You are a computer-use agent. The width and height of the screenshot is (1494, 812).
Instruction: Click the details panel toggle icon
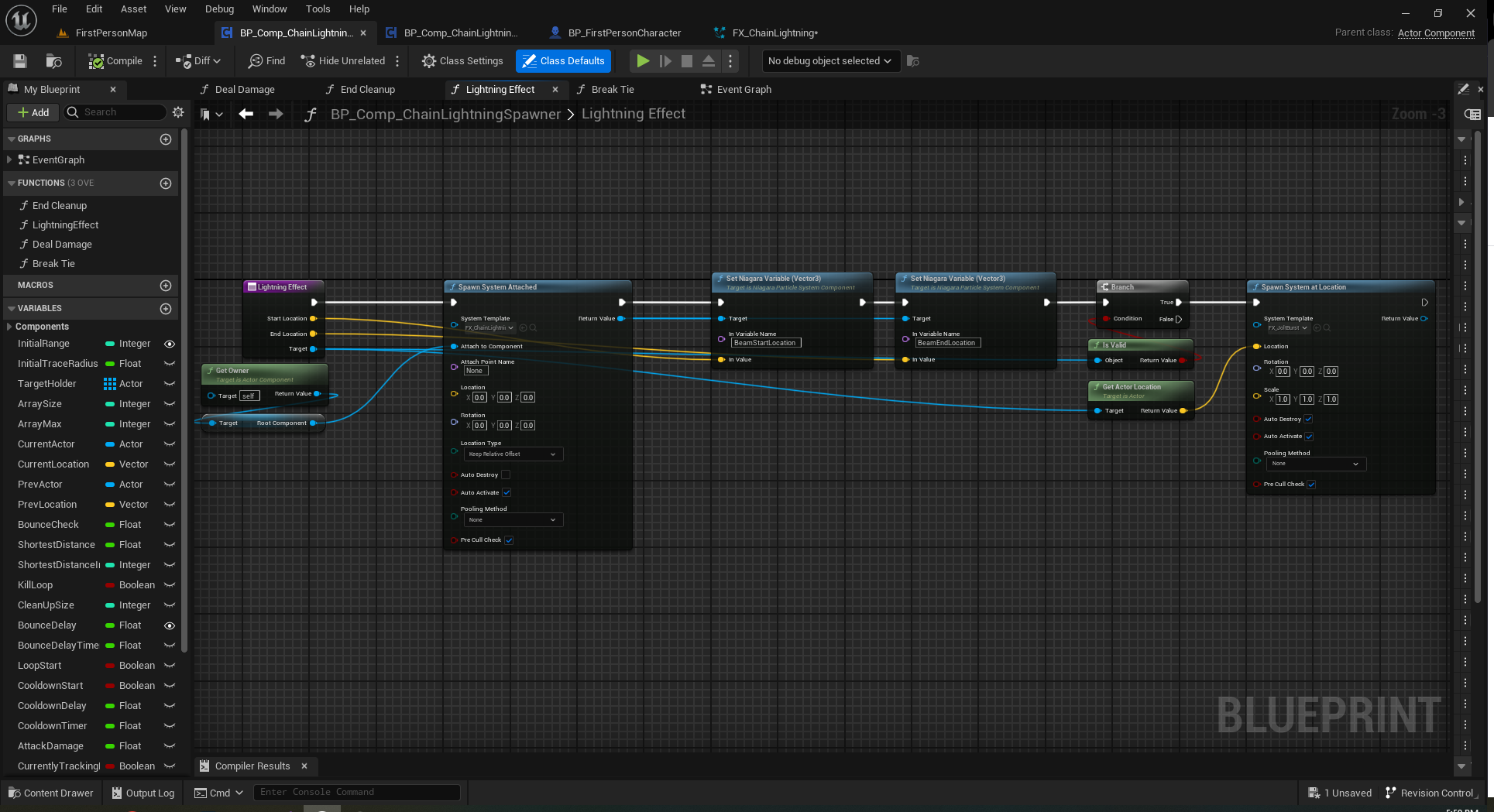point(1472,115)
